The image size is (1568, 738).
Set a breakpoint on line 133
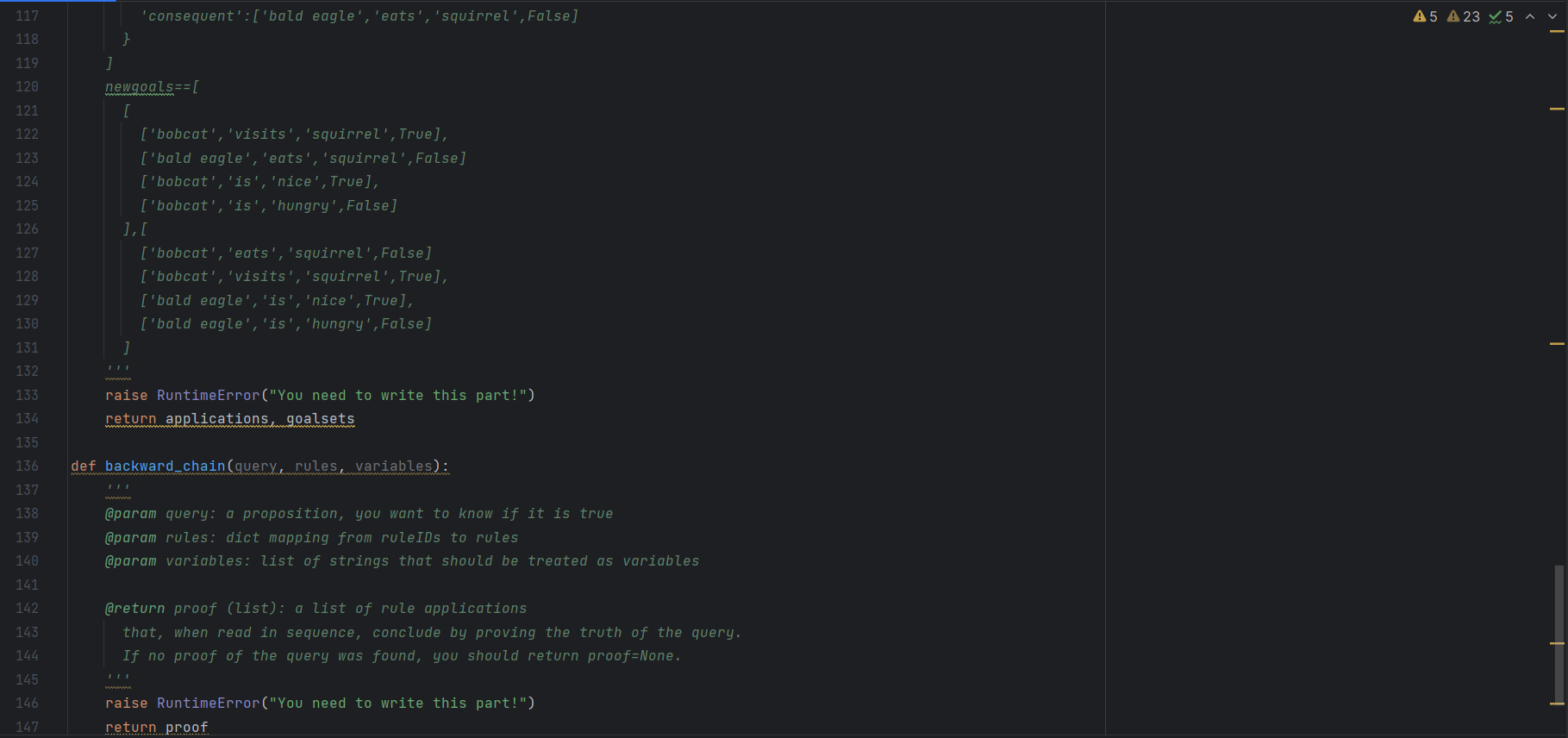click(x=53, y=395)
